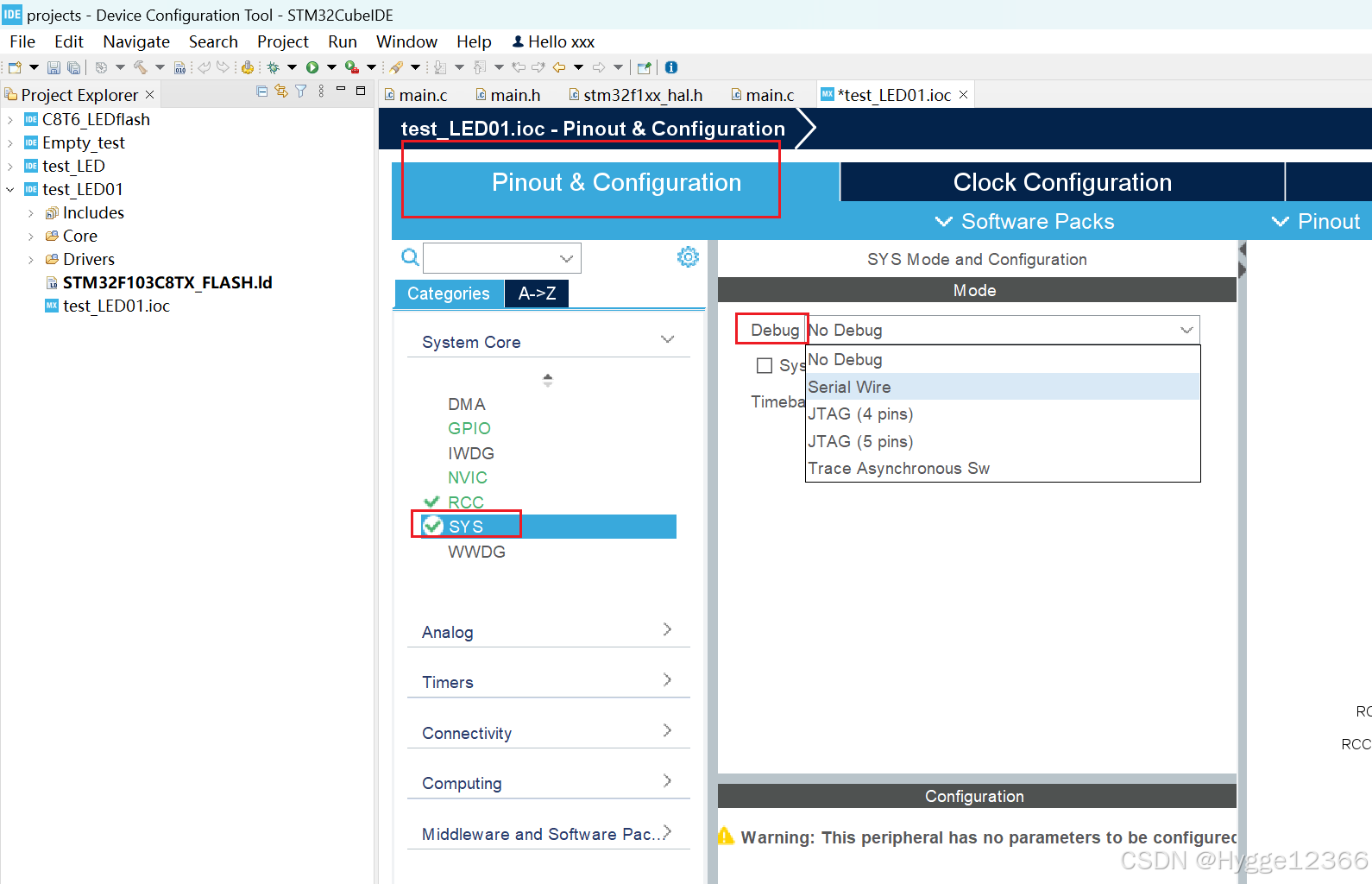Minimize the Project Explorer panel
This screenshot has width=1372, height=884.
click(x=341, y=89)
